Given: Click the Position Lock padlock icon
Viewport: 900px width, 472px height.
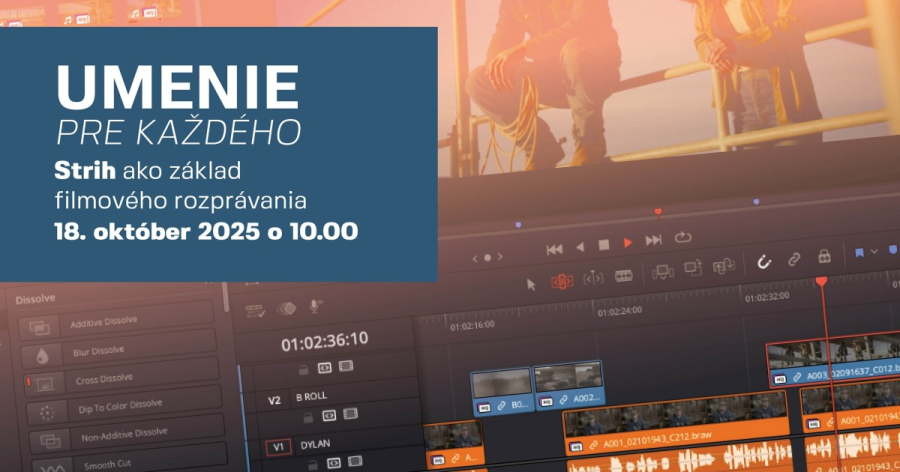Looking at the screenshot, I should pyautogui.click(x=824, y=256).
